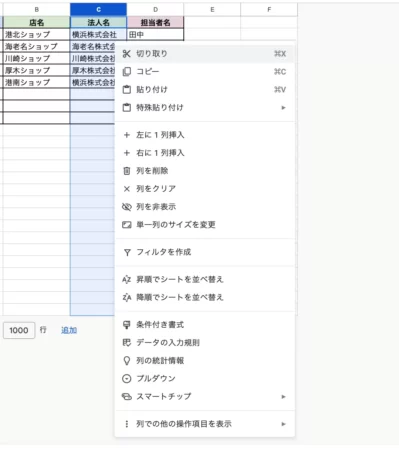Click the funnel icon for フィルタを作成
Image resolution: width=399 pixels, height=450 pixels.
tap(127, 252)
